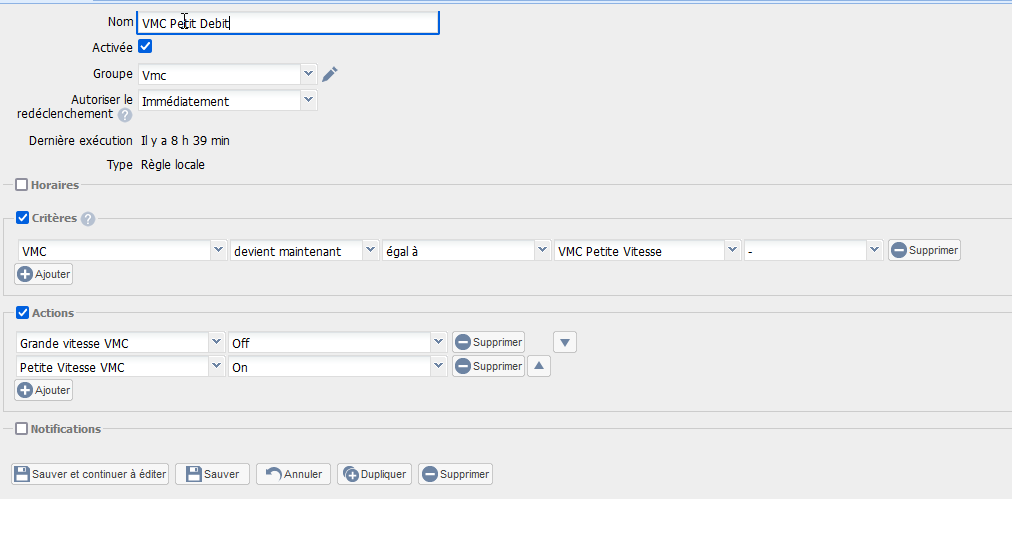Remove the VMC criterion with Supprimer
1012x541 pixels.
pyautogui.click(x=924, y=251)
